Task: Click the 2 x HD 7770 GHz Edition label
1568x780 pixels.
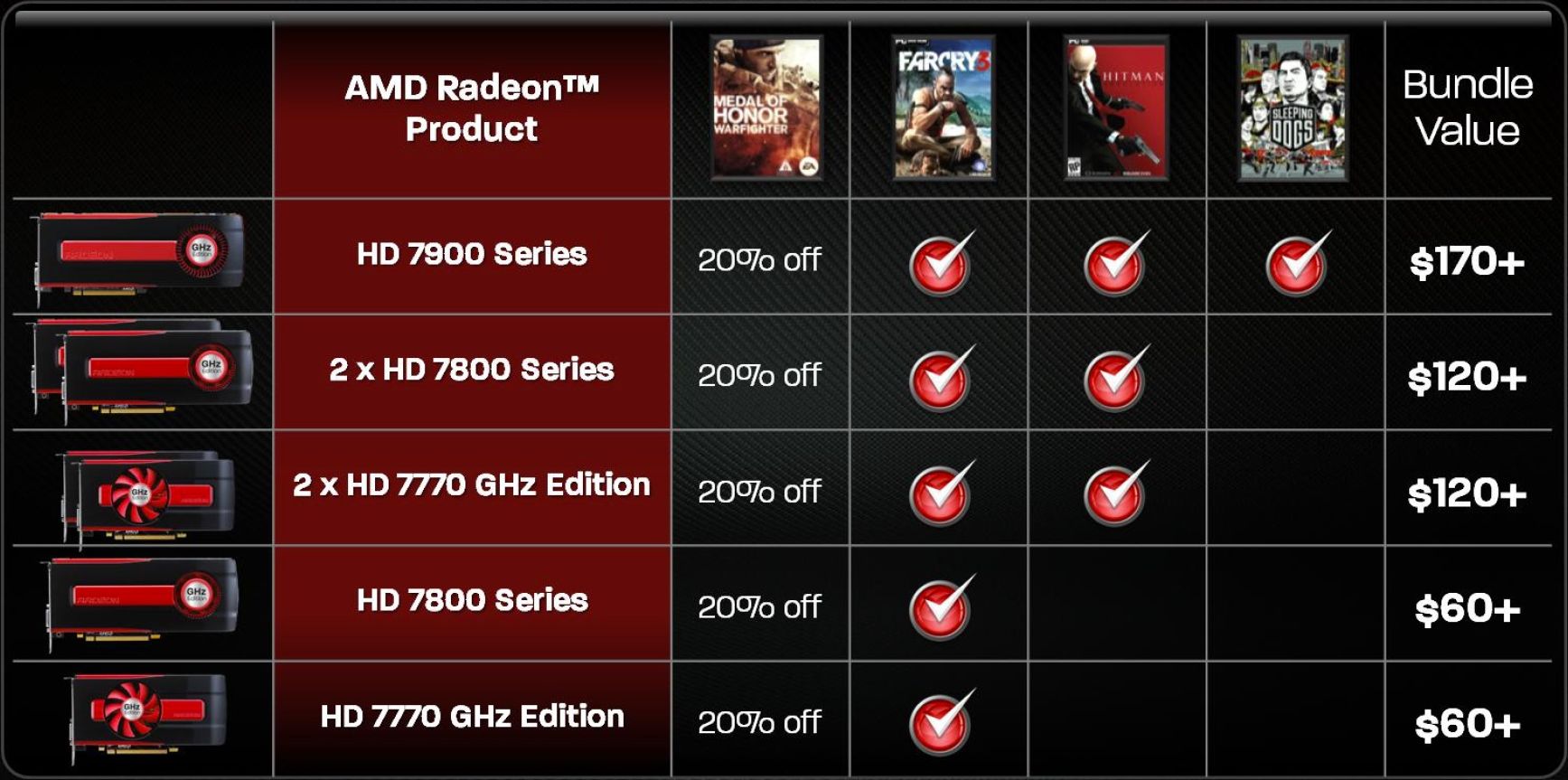Action: pyautogui.click(x=472, y=485)
